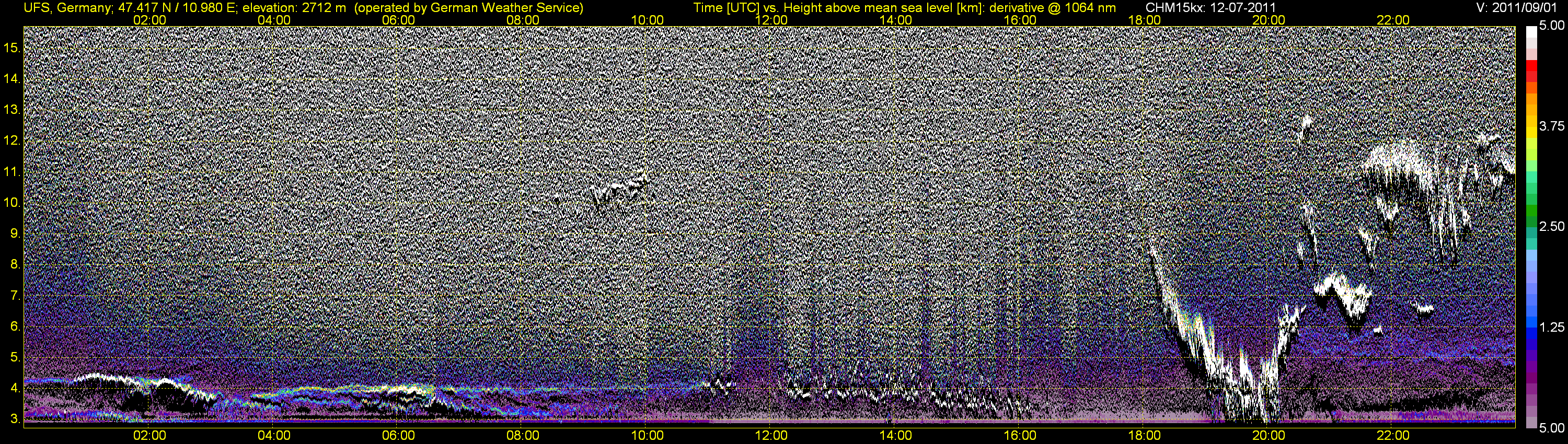This screenshot has width=1568, height=444.
Task: Select the height axis label "10."
Action: coord(12,203)
